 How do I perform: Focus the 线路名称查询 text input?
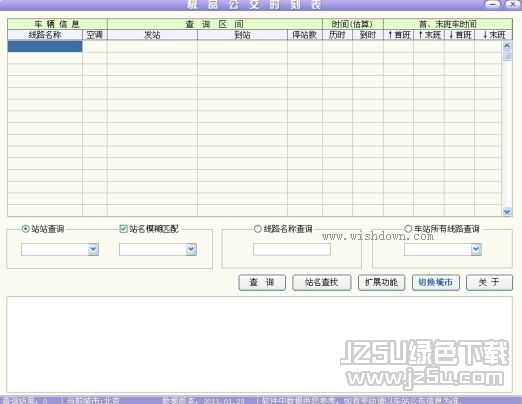(x=292, y=249)
